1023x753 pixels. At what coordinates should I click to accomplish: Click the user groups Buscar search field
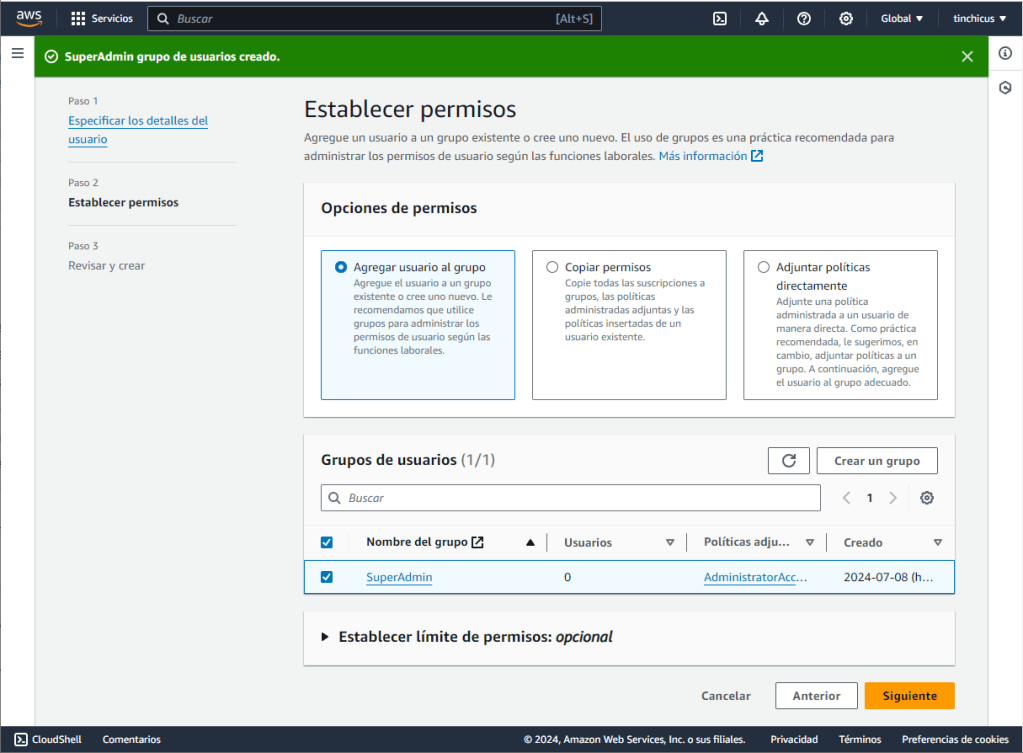tap(570, 498)
